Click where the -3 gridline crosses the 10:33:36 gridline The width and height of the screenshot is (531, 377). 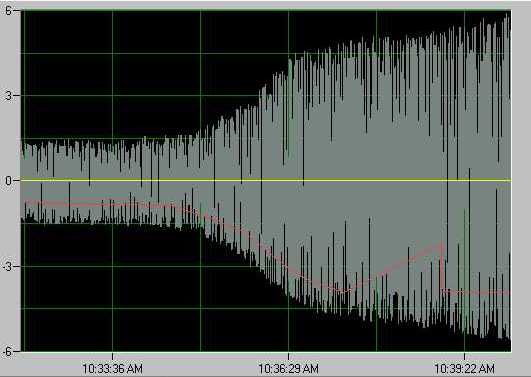112,267
